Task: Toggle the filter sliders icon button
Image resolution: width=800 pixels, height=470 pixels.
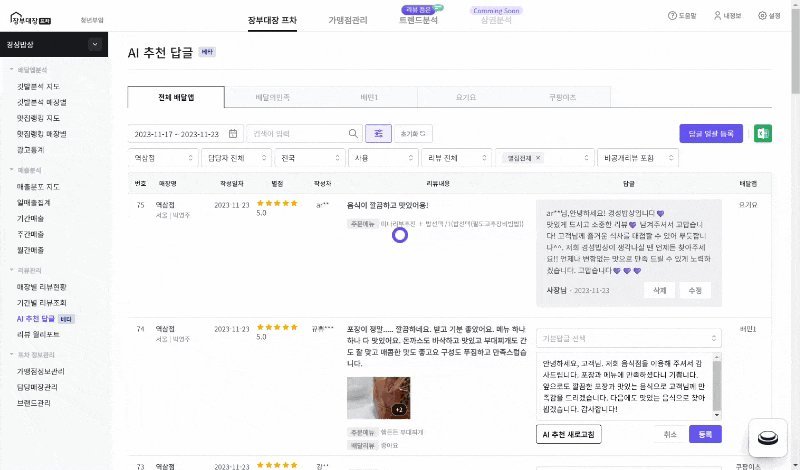Action: [379, 134]
